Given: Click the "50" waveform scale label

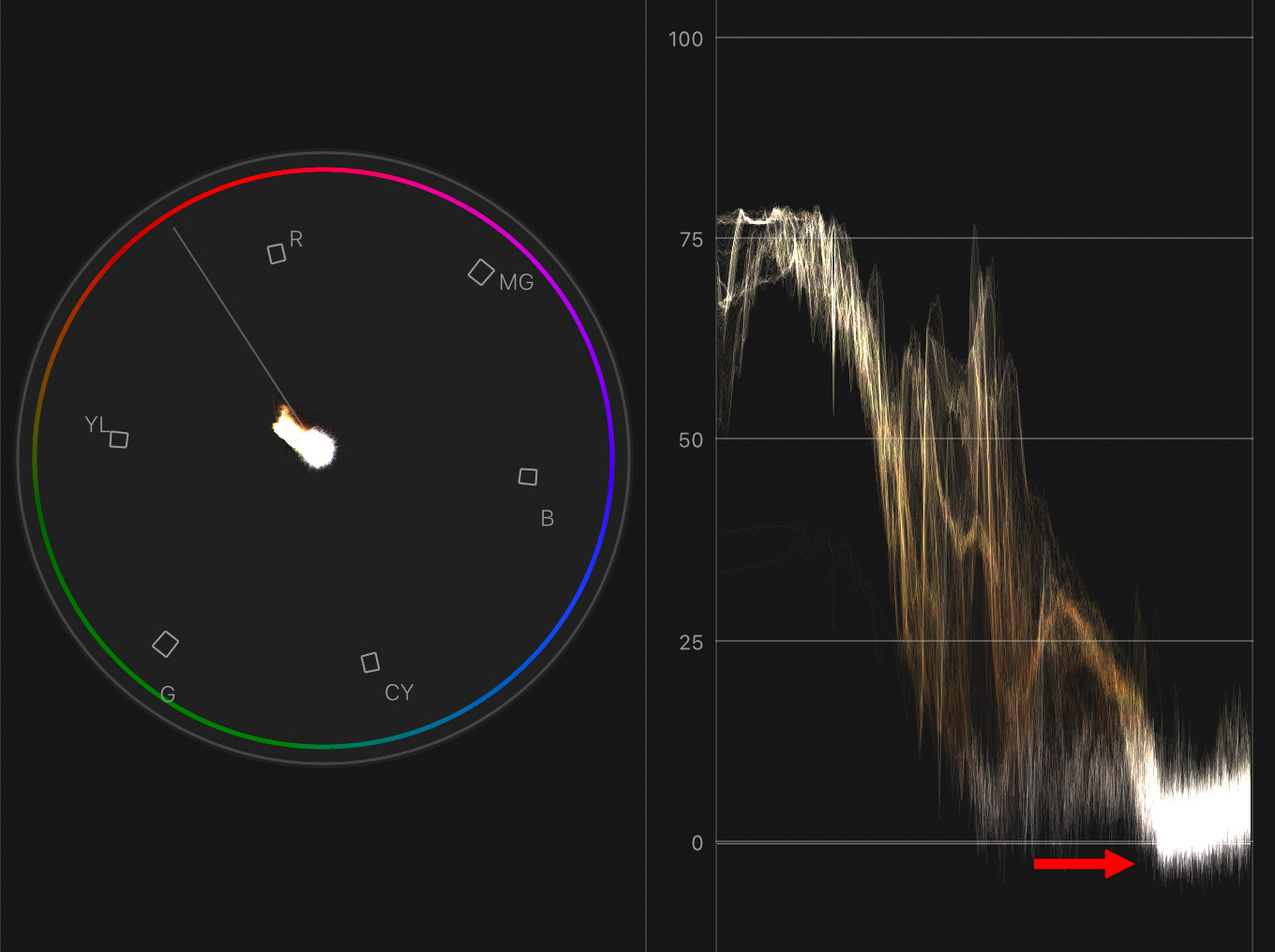Looking at the screenshot, I should point(691,440).
